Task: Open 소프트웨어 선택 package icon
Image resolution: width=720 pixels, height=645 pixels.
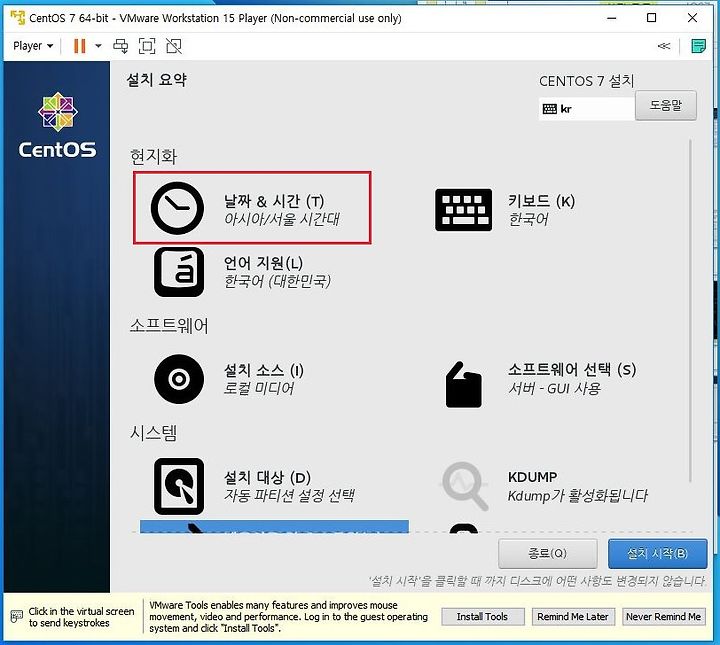Action: click(x=464, y=385)
